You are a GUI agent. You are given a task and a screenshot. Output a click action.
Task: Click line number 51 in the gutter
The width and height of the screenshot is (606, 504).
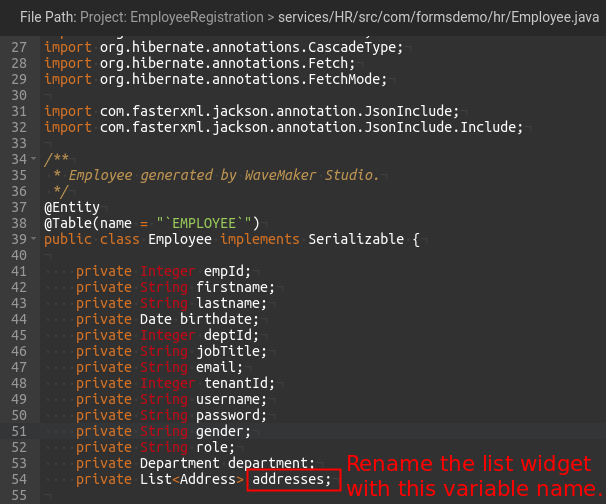point(17,431)
